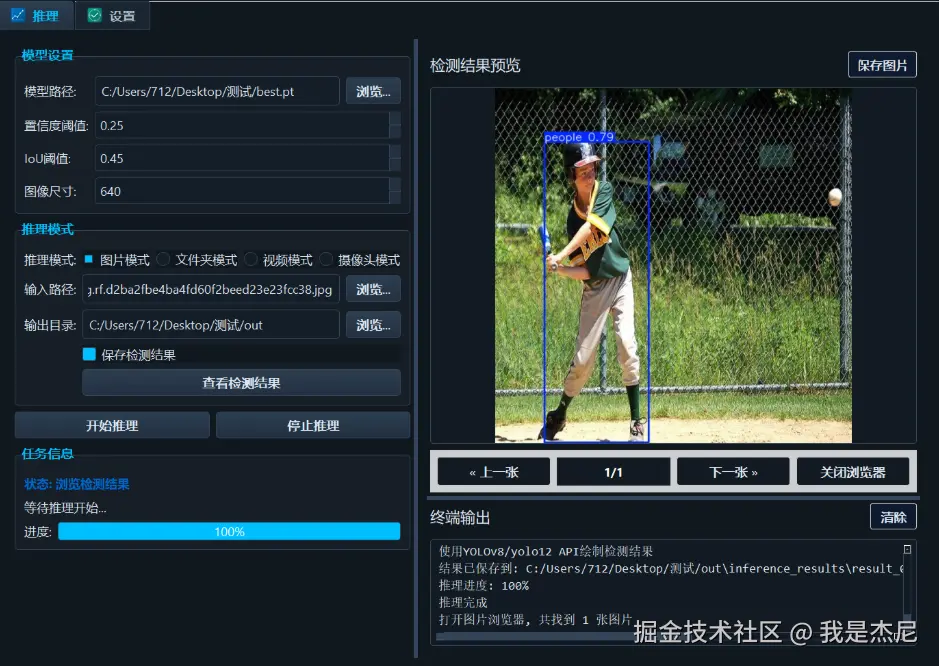The width and height of the screenshot is (939, 666).
Task: Click the 1/1 page indicator
Action: 613,472
